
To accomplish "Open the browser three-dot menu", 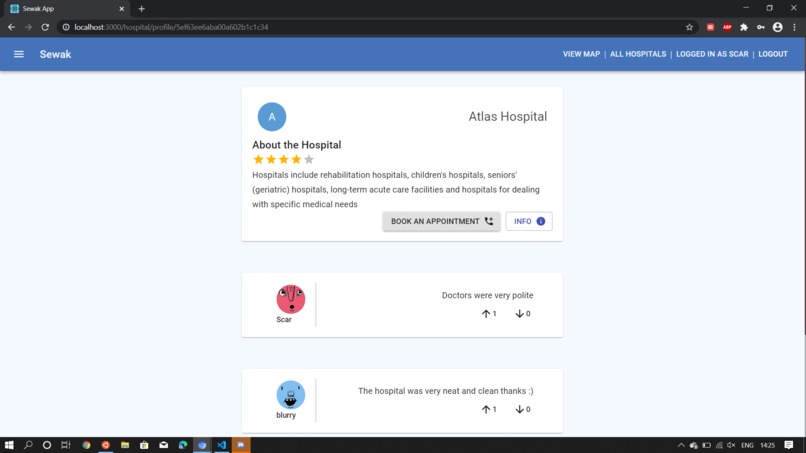I will [794, 27].
